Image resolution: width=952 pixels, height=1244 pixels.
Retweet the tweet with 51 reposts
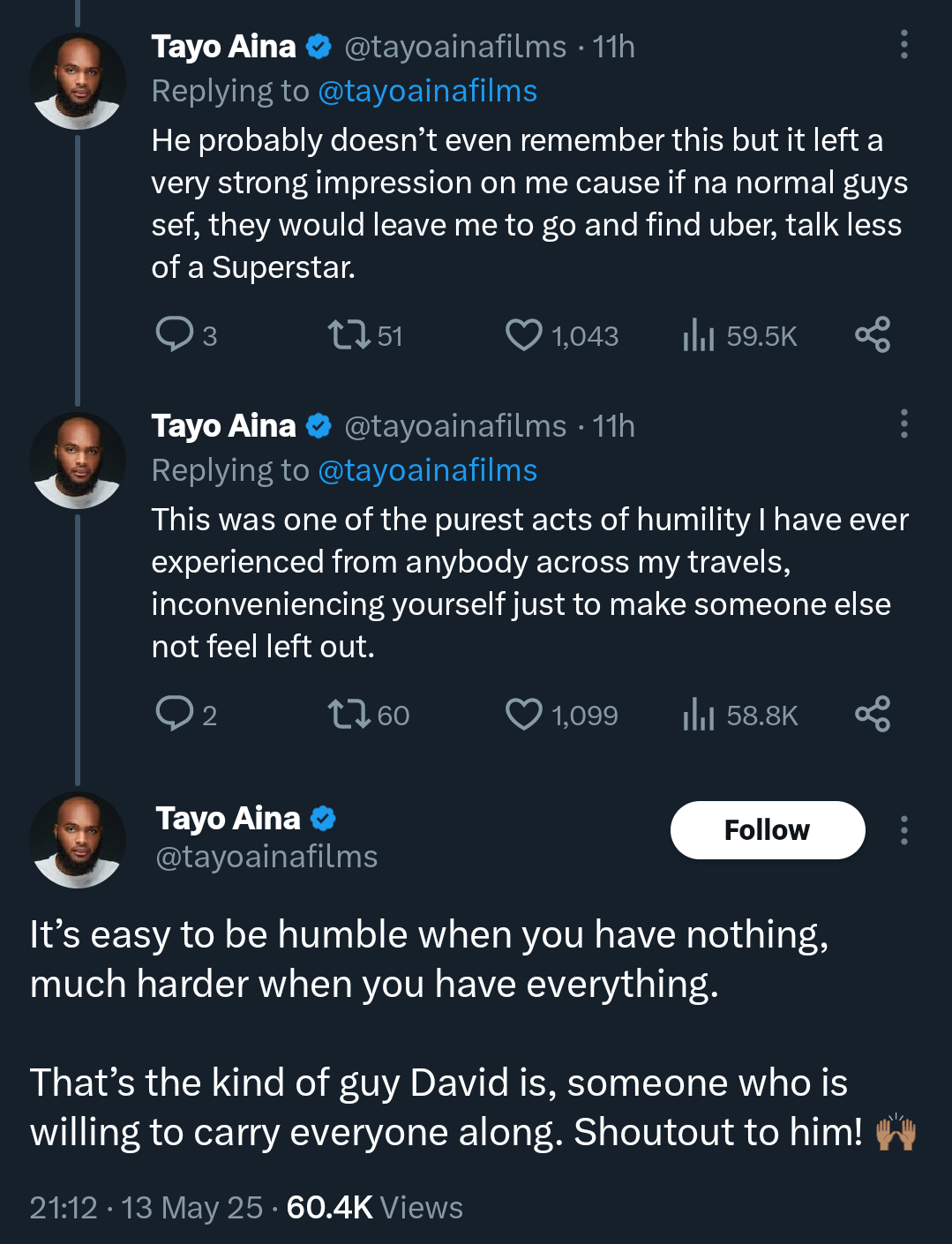pyautogui.click(x=349, y=335)
